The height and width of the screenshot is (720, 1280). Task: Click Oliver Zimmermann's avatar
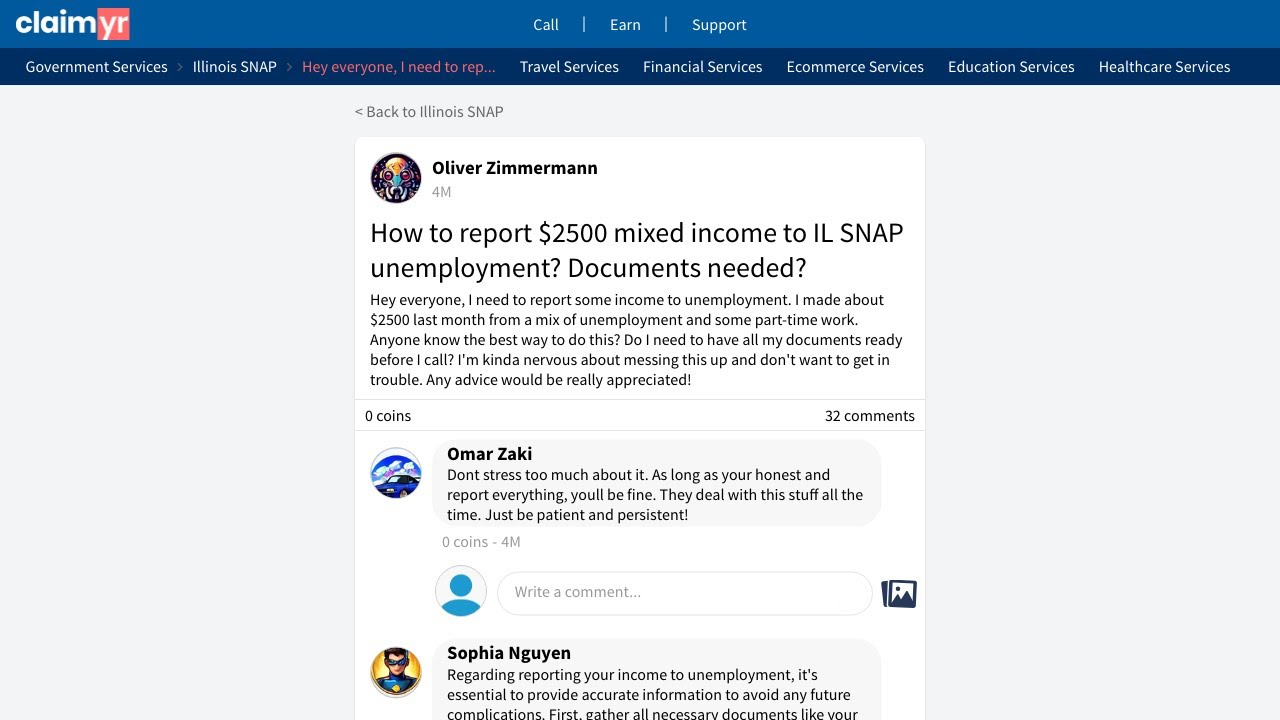pyautogui.click(x=396, y=178)
